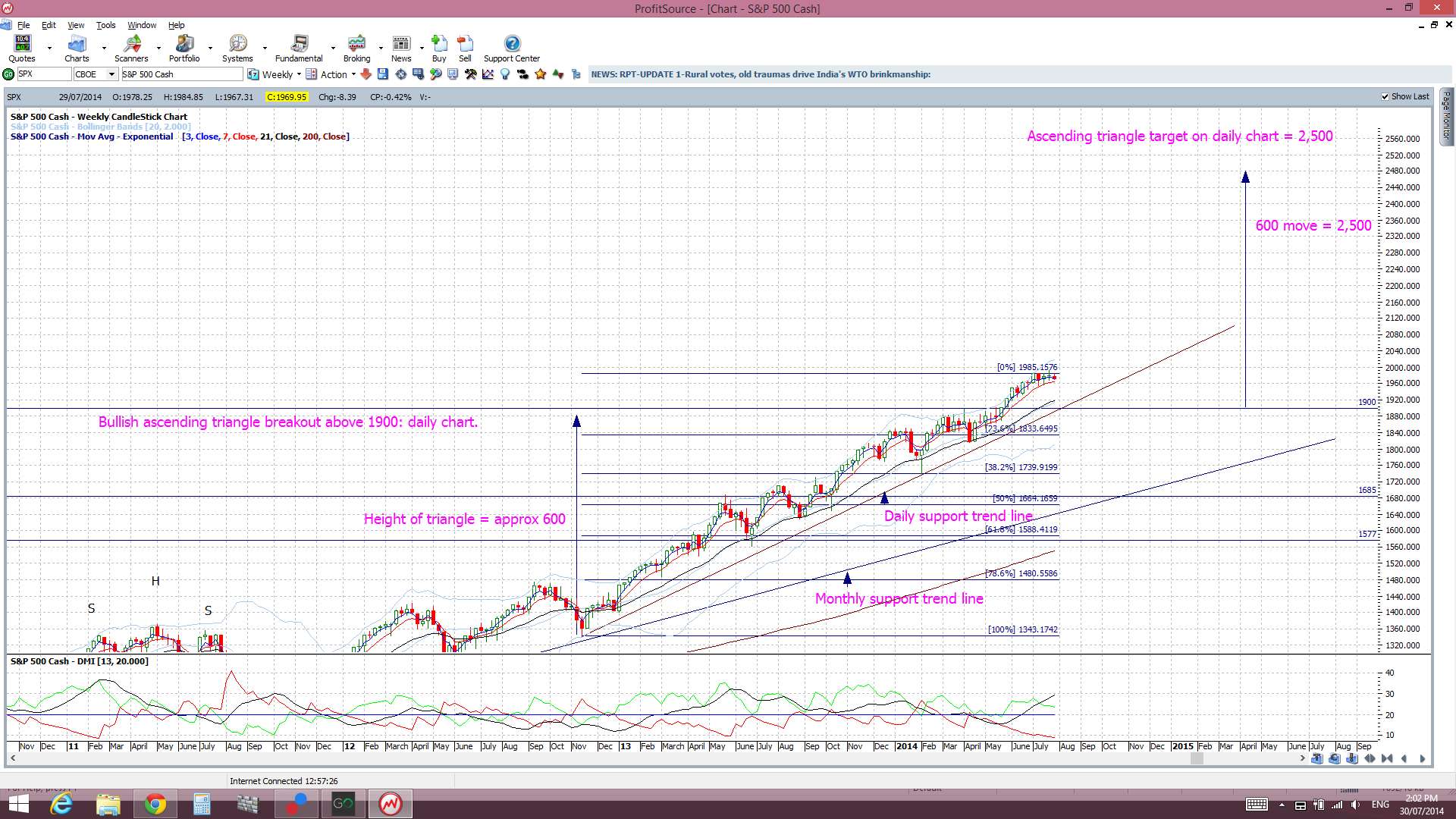
Task: Click the red download arrow icon
Action: pos(366,74)
